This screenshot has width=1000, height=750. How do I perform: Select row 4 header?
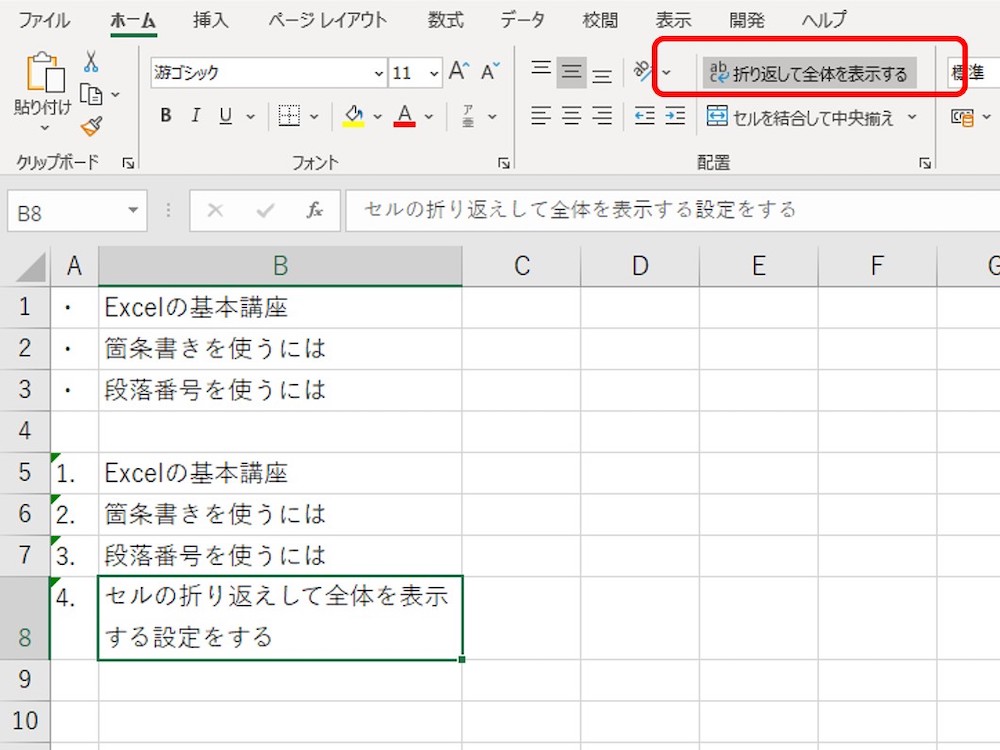click(x=25, y=431)
